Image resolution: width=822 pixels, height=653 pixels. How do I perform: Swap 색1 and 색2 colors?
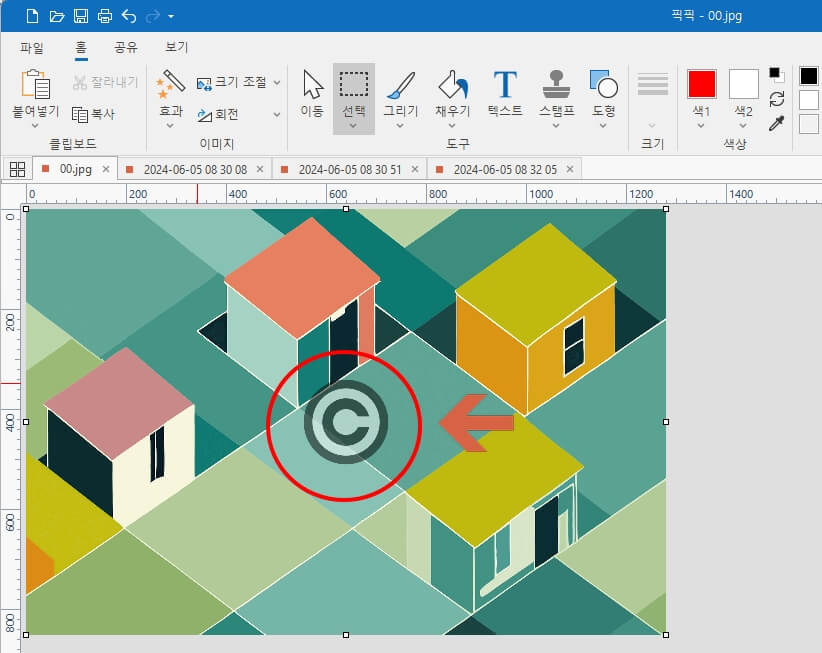point(776,99)
